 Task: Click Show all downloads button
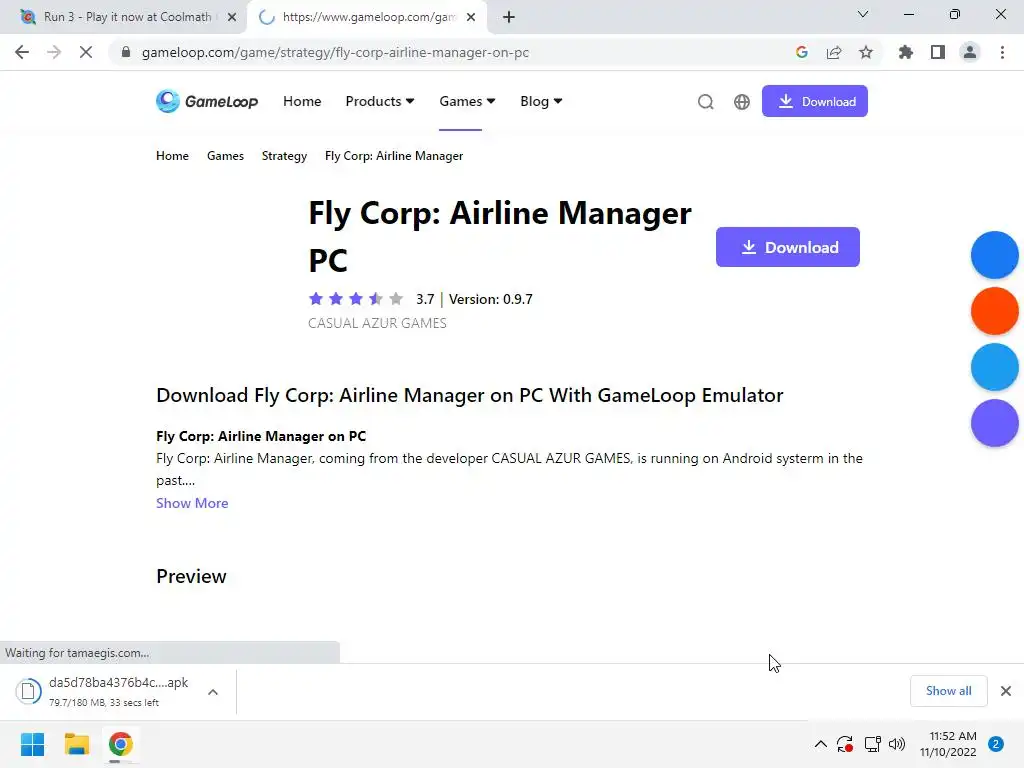[948, 691]
